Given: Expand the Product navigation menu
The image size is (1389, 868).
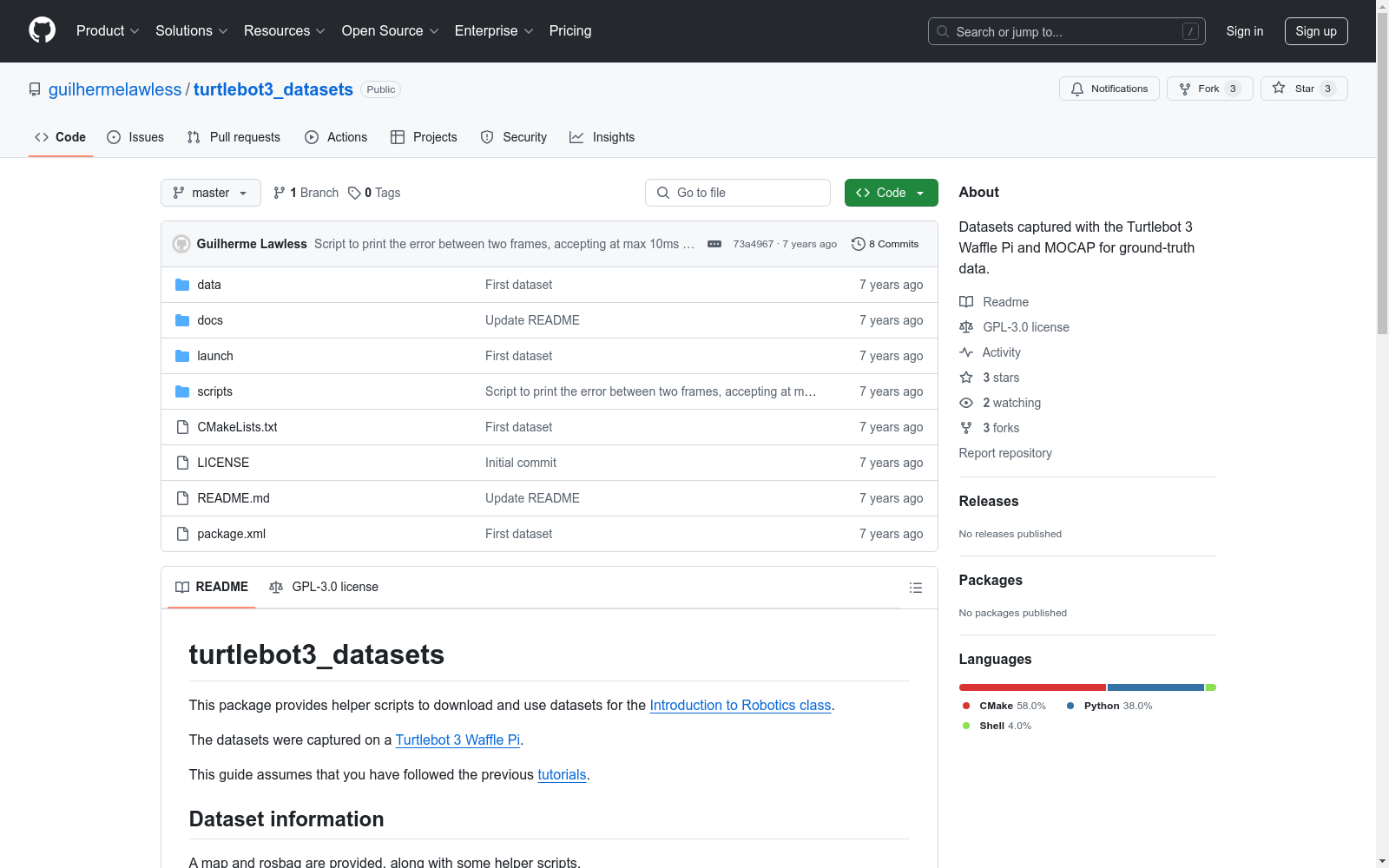Looking at the screenshot, I should (108, 30).
